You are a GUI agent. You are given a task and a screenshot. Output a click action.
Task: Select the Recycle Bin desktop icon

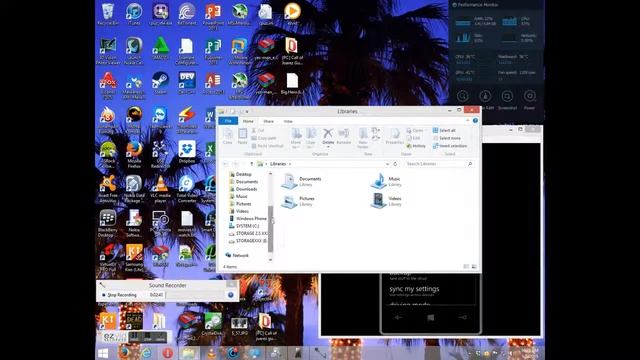click(108, 15)
